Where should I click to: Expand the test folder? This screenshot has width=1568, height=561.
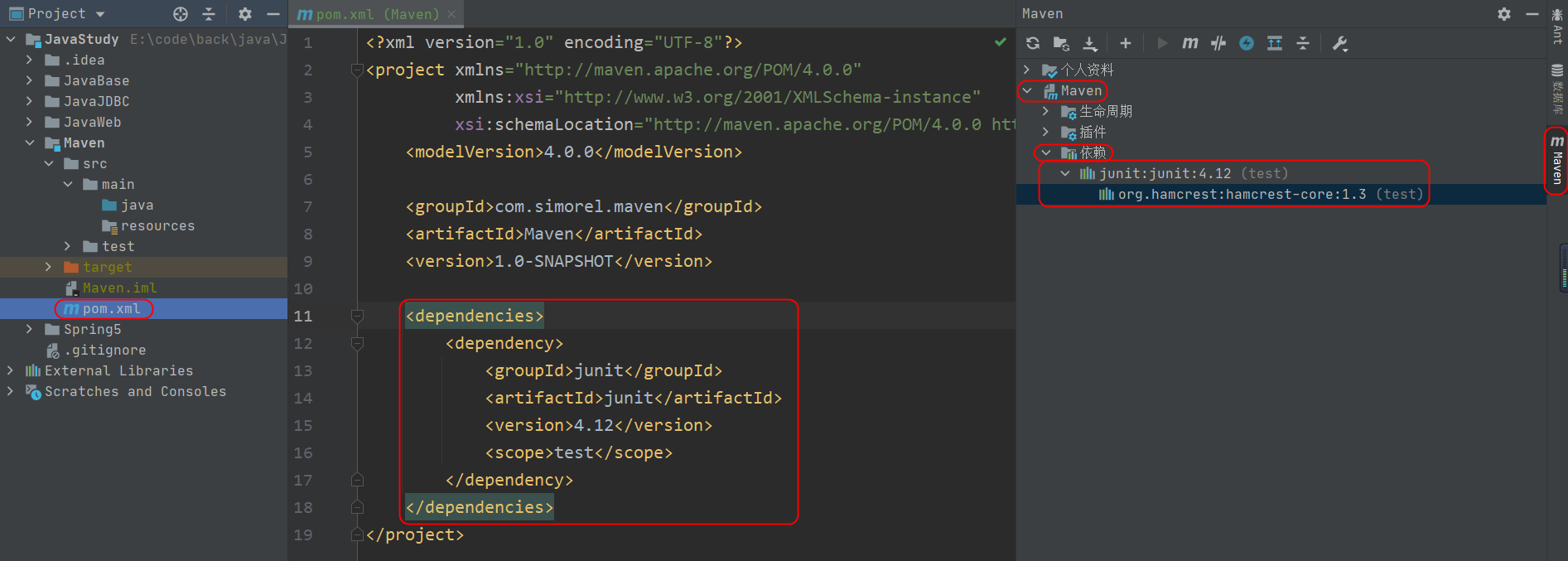tap(68, 246)
